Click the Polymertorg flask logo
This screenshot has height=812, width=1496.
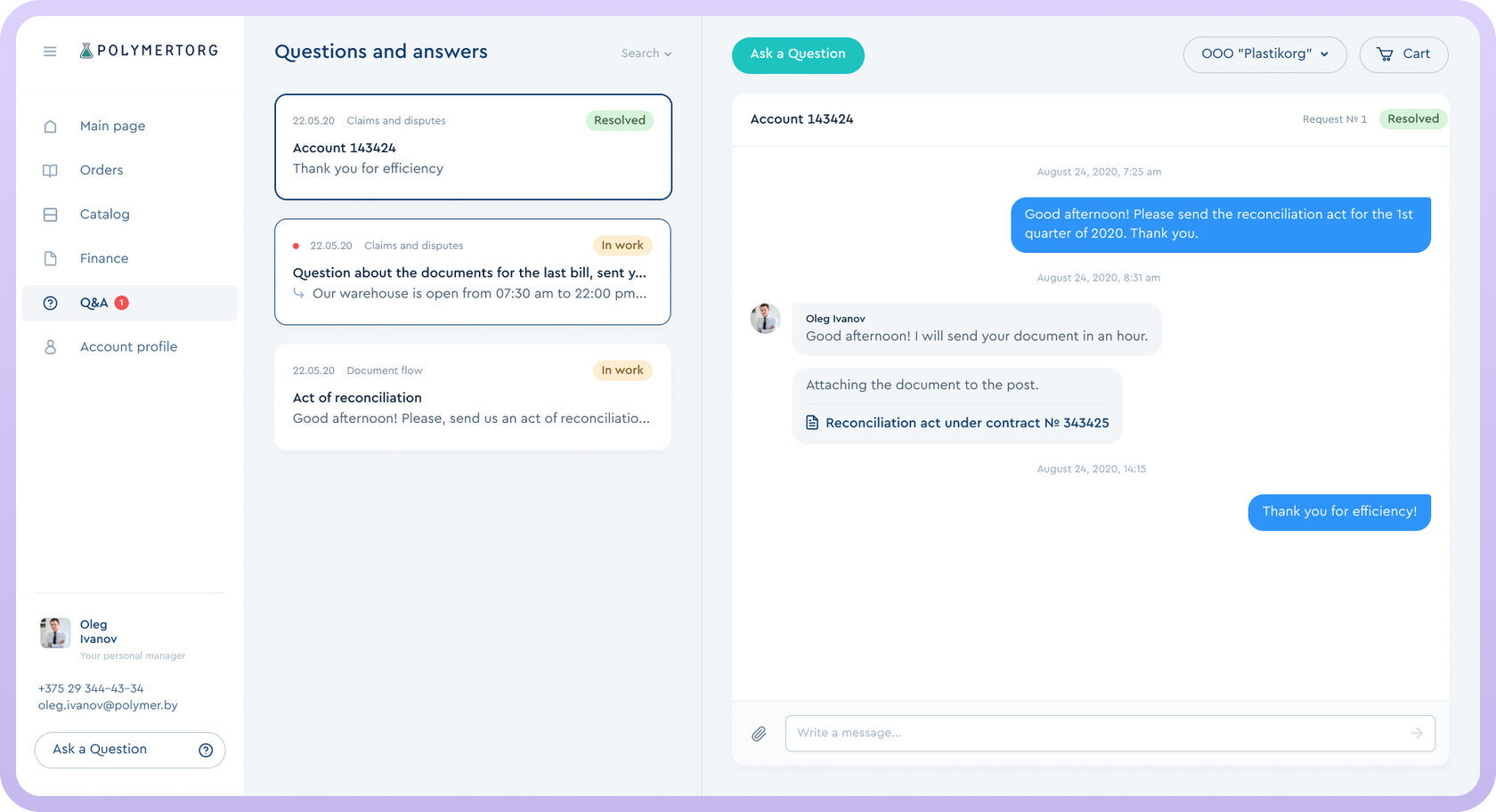(x=86, y=51)
